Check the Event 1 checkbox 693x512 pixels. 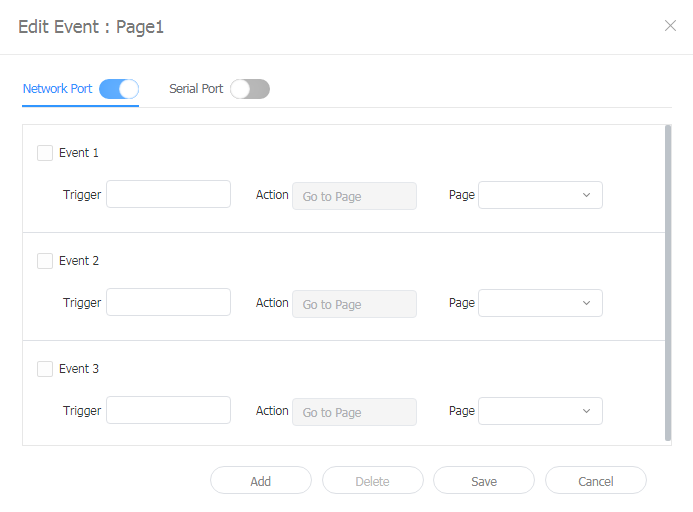[x=45, y=153]
